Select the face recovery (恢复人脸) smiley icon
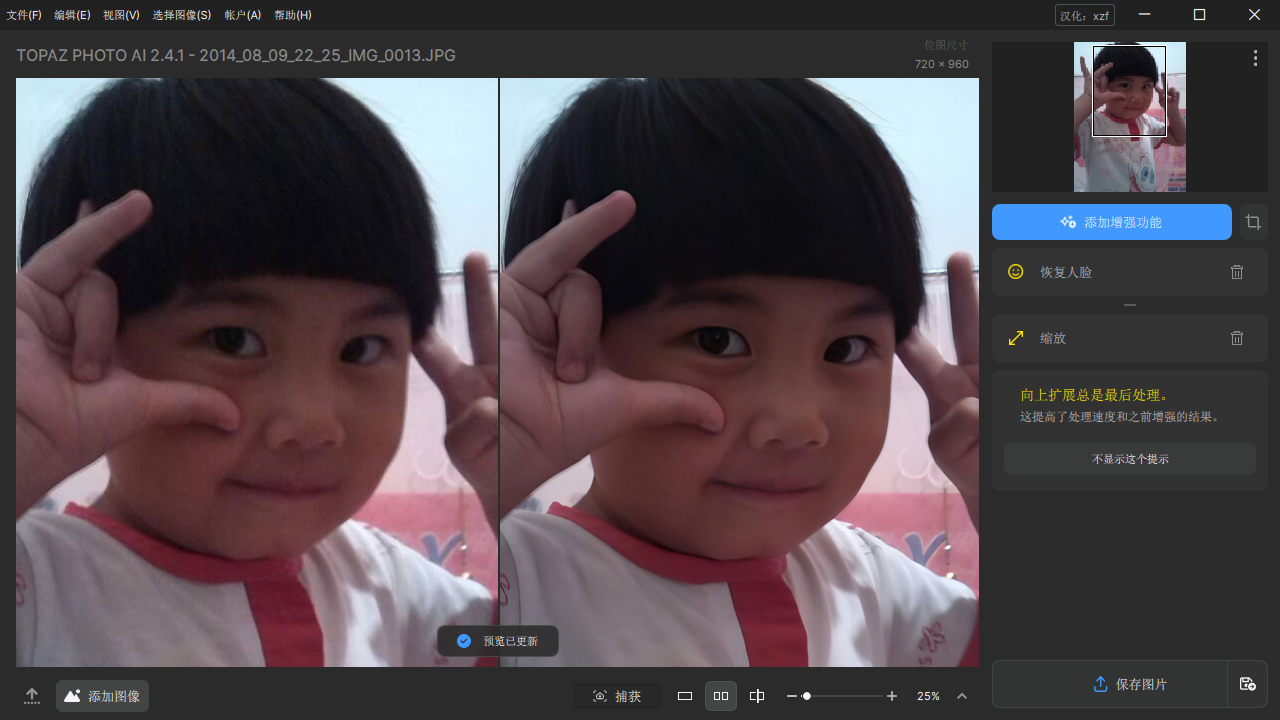The image size is (1280, 720). coord(1015,271)
